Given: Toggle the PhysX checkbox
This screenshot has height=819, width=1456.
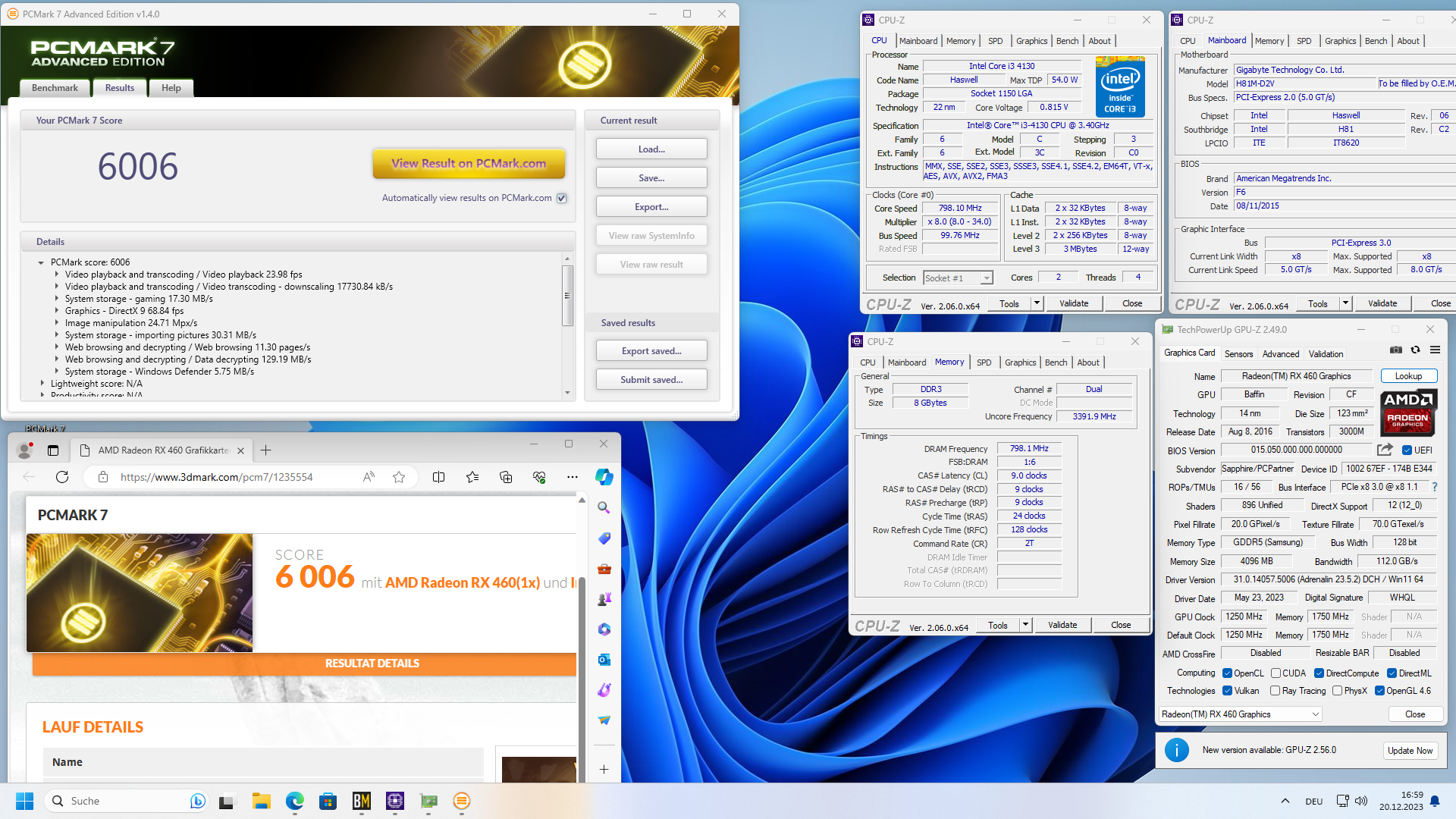Looking at the screenshot, I should click(1338, 690).
